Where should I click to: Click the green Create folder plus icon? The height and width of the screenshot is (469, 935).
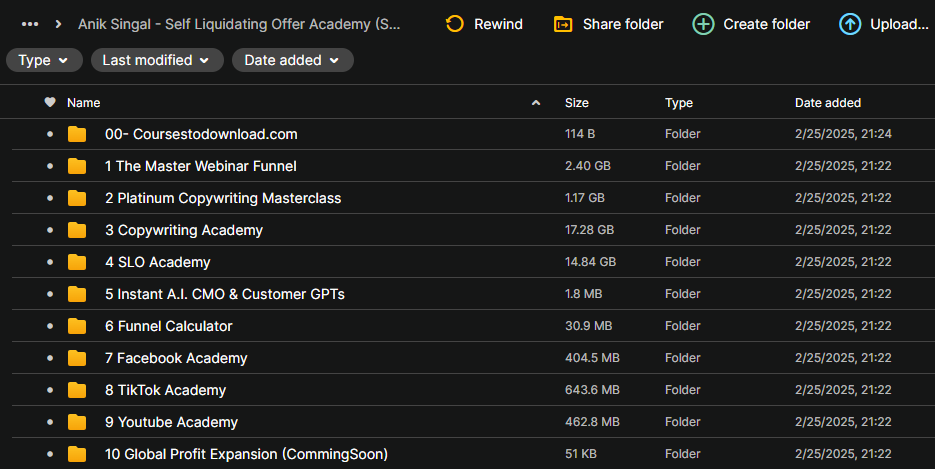coord(703,24)
